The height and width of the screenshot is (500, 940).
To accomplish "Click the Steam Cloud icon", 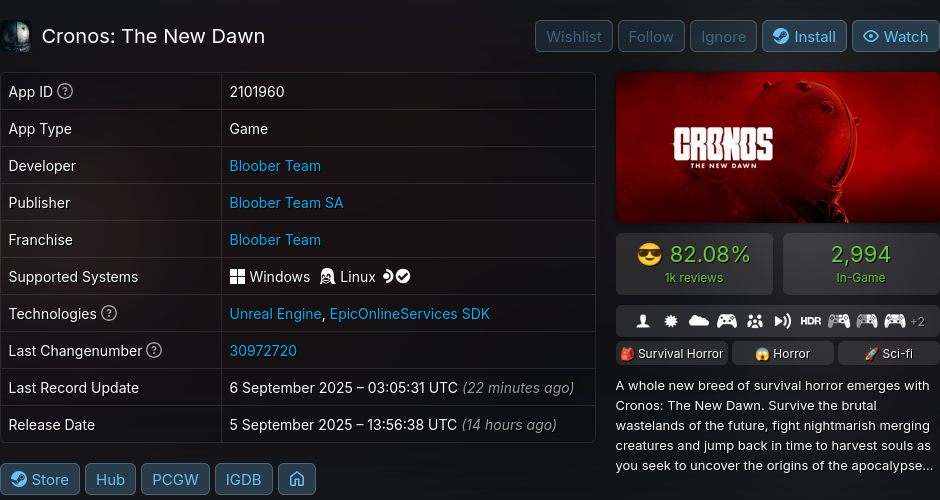I will click(x=699, y=321).
